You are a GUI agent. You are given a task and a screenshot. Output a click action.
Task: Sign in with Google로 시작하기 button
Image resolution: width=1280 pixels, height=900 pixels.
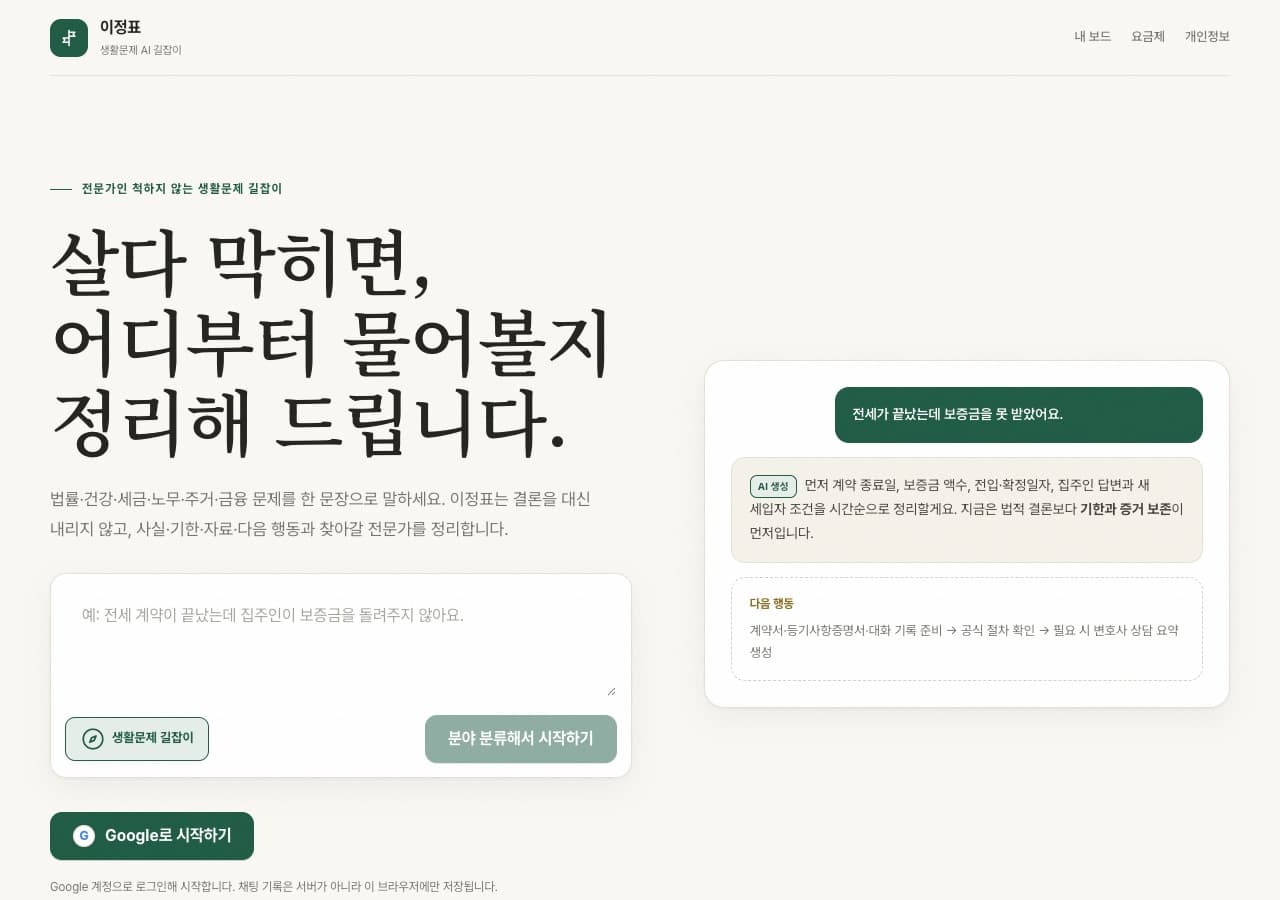pyautogui.click(x=152, y=836)
